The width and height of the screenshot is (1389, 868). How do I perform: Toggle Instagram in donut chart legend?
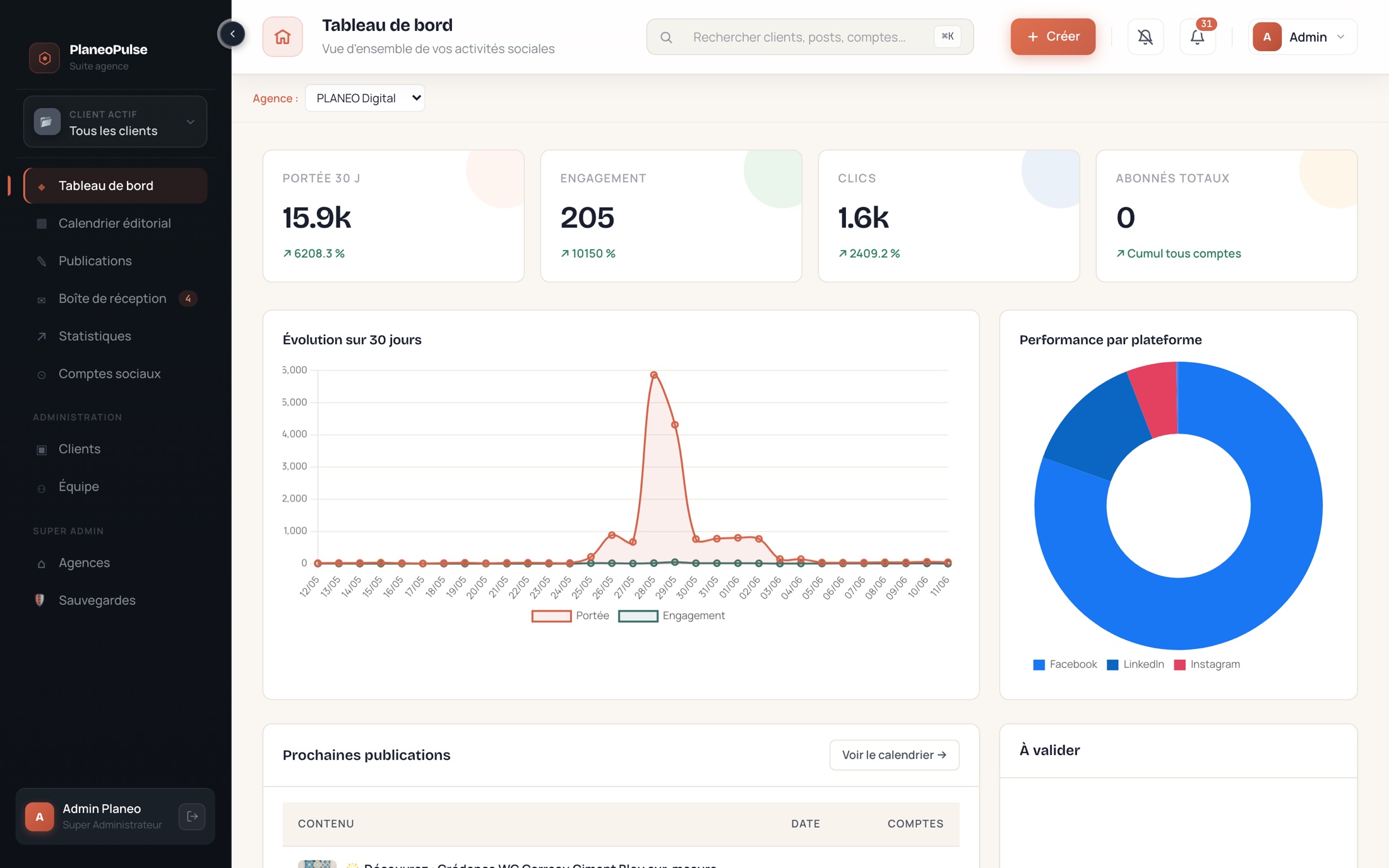[1207, 664]
